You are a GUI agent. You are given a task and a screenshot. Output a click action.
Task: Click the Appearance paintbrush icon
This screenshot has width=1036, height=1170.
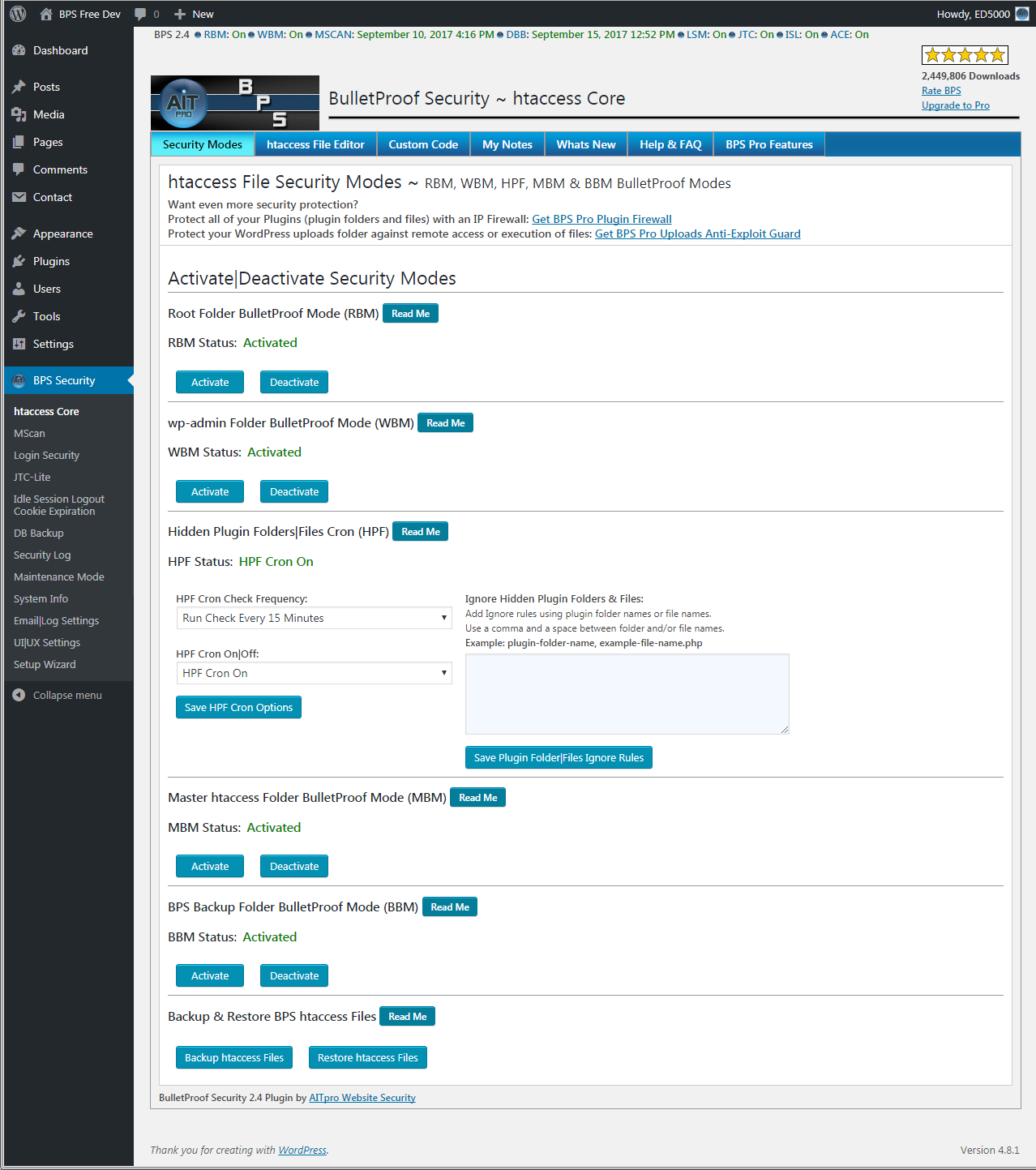coord(19,234)
